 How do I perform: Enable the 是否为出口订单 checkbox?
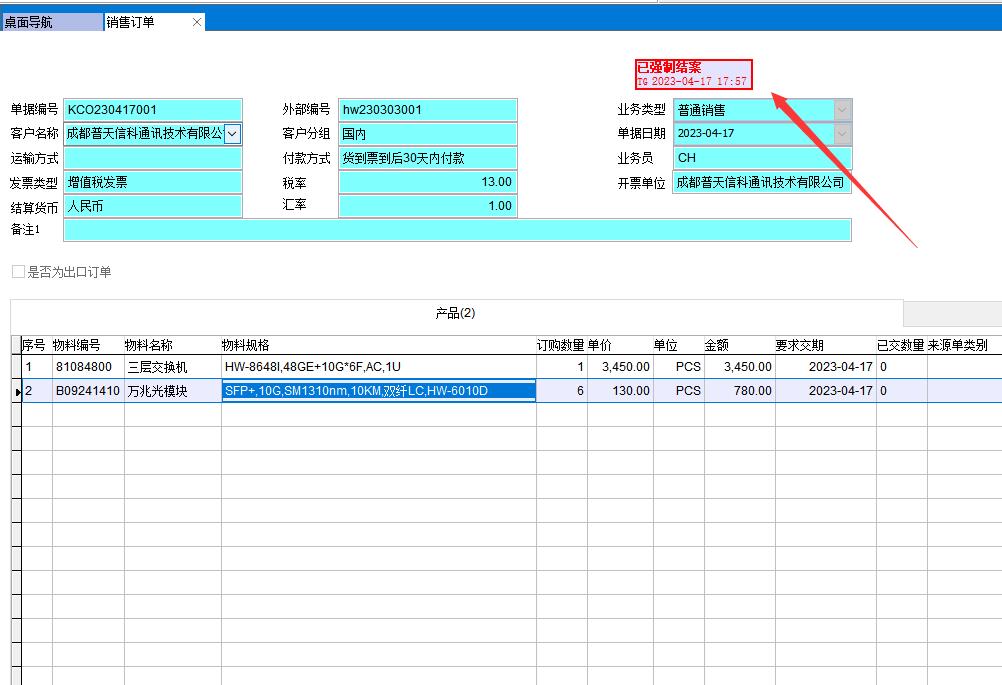point(17,272)
